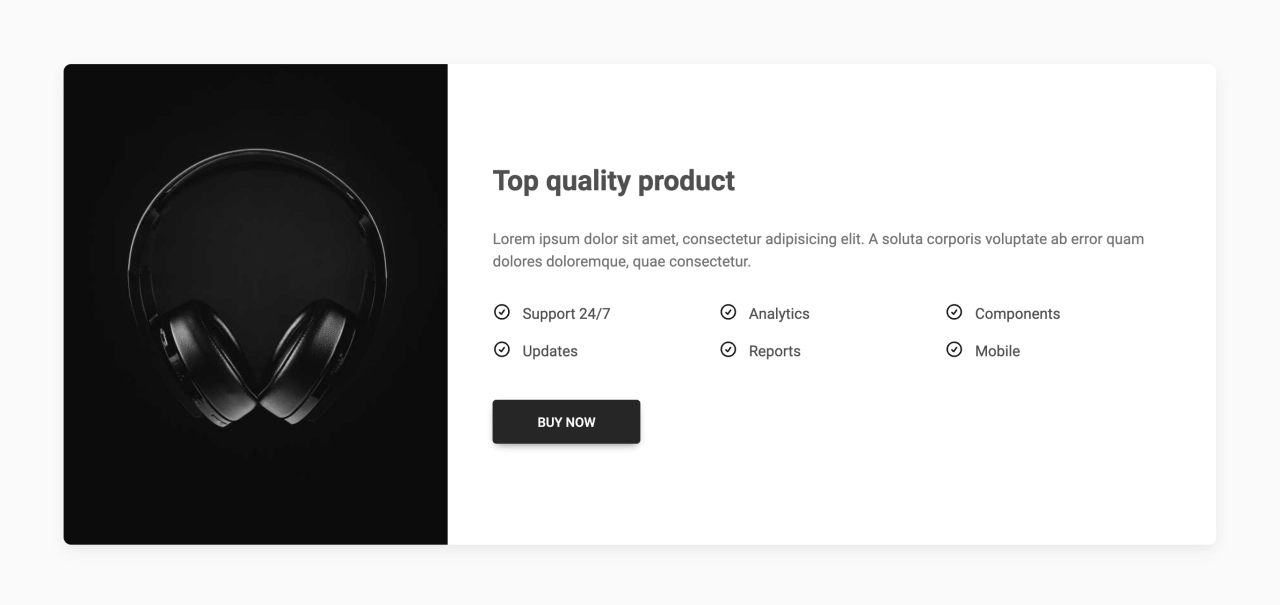Viewport: 1280px width, 605px height.
Task: Click the check icon beside Mobile
Action: (x=954, y=350)
